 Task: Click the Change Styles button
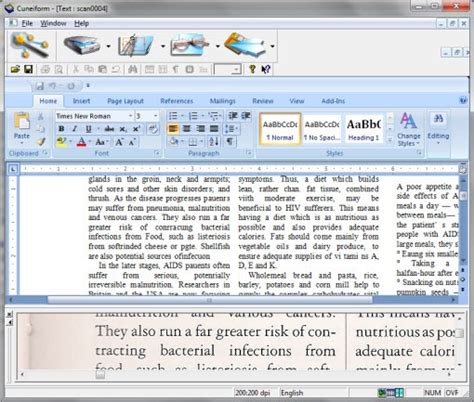click(409, 129)
